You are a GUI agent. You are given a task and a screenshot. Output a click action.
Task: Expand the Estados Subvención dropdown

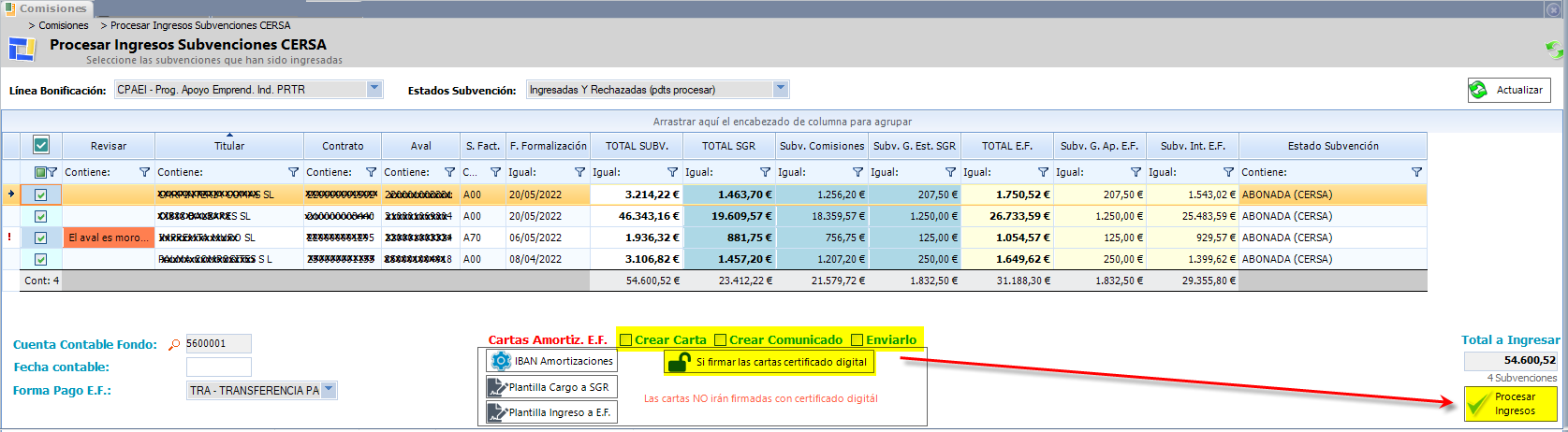click(781, 89)
